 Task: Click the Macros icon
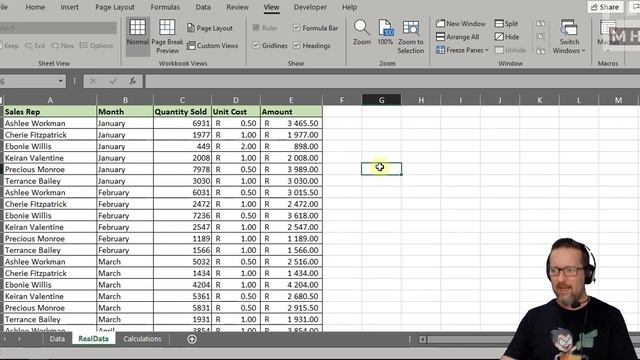(x=608, y=33)
